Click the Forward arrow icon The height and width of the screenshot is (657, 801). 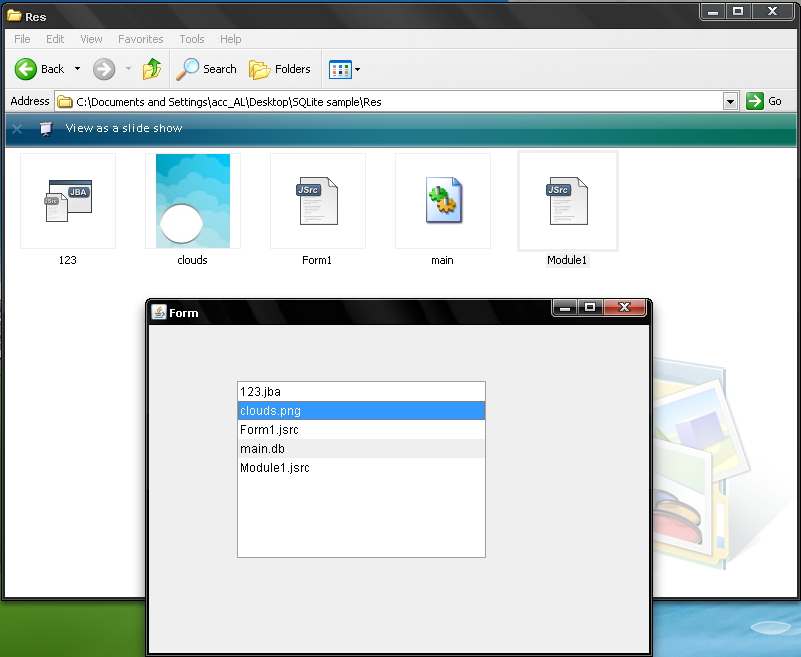click(x=104, y=69)
